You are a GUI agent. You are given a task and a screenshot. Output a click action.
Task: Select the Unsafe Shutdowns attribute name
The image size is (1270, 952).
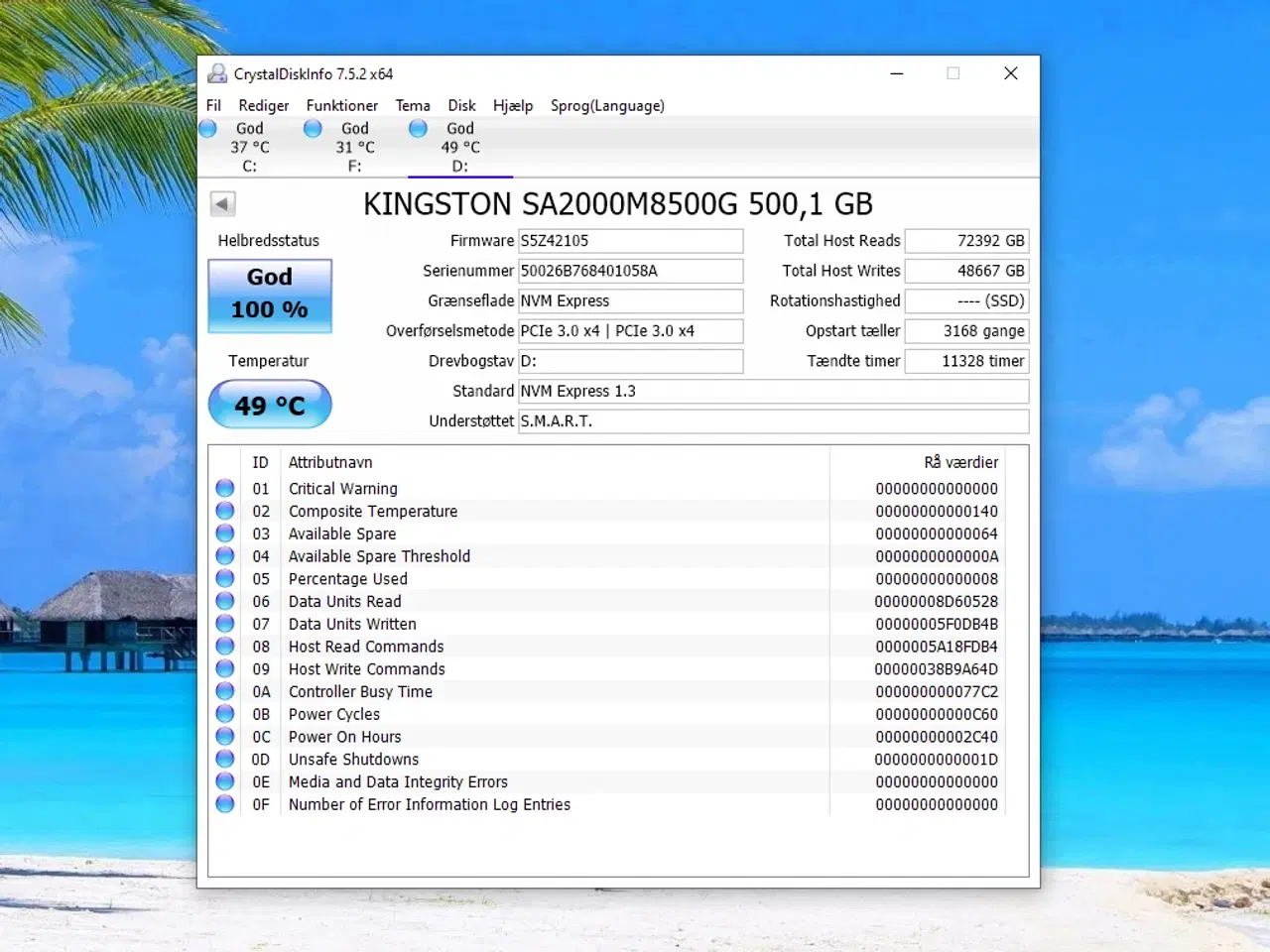(354, 760)
